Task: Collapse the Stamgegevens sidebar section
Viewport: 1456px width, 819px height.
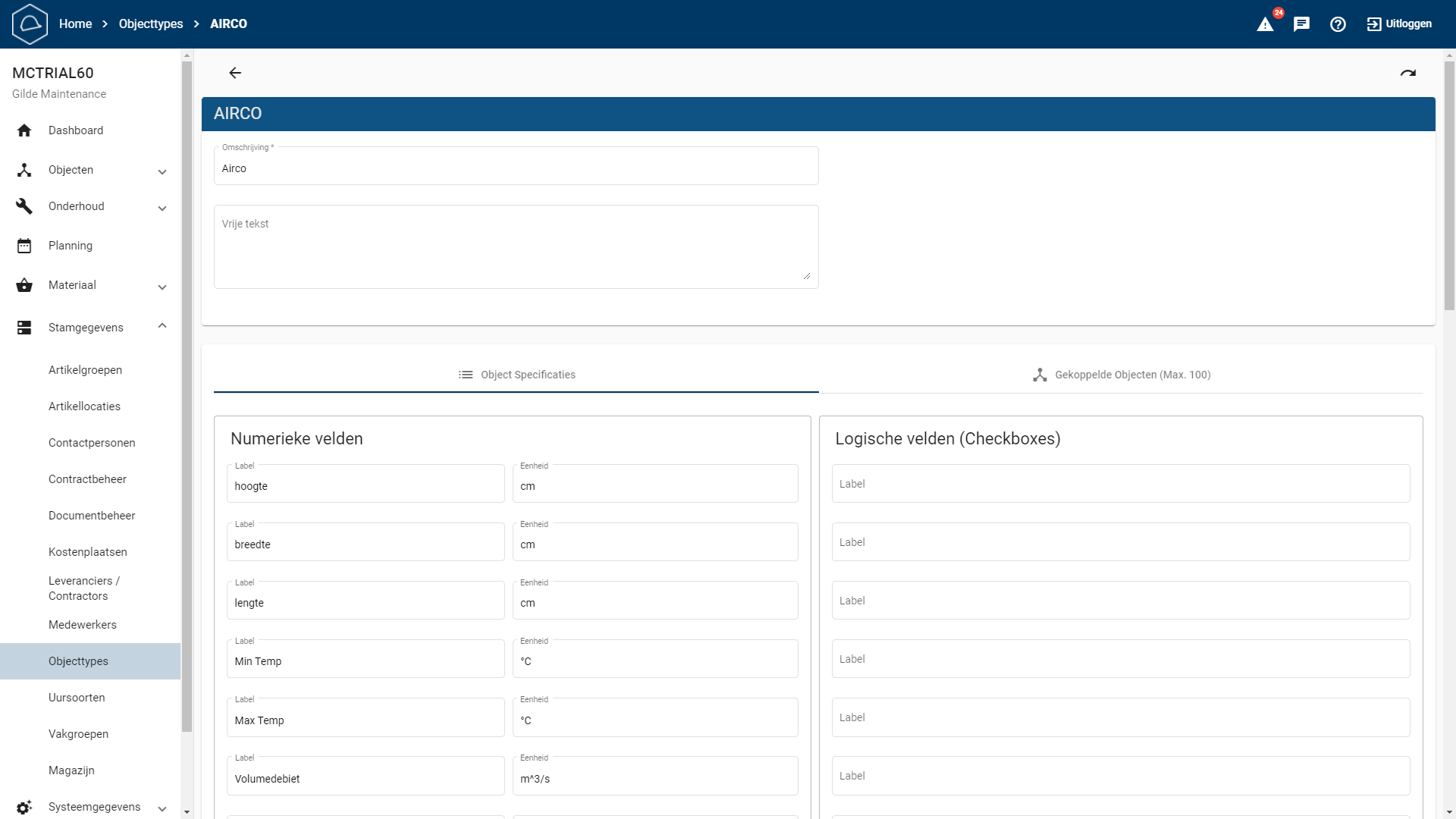Action: (162, 326)
